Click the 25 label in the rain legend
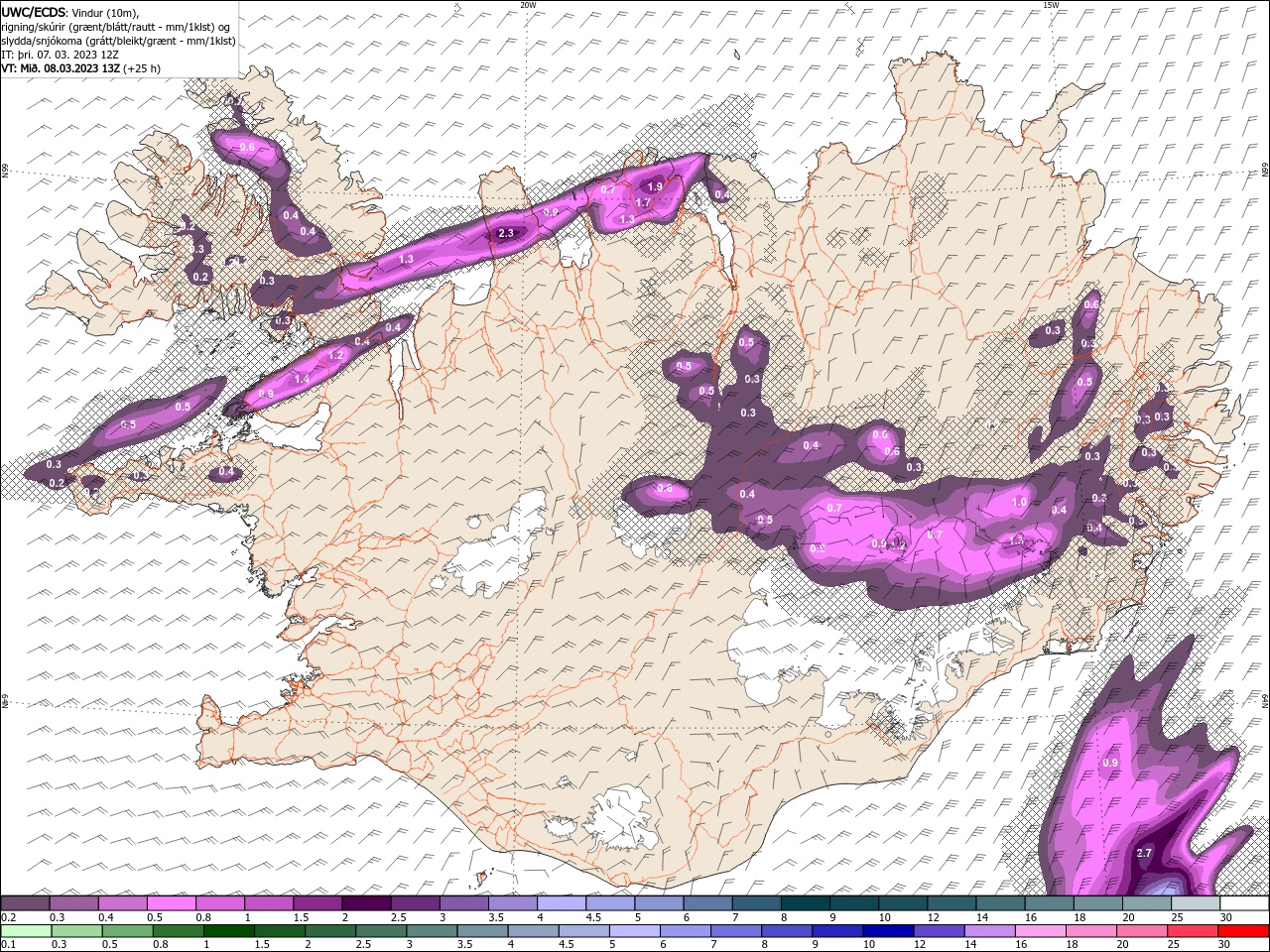 point(1175,944)
